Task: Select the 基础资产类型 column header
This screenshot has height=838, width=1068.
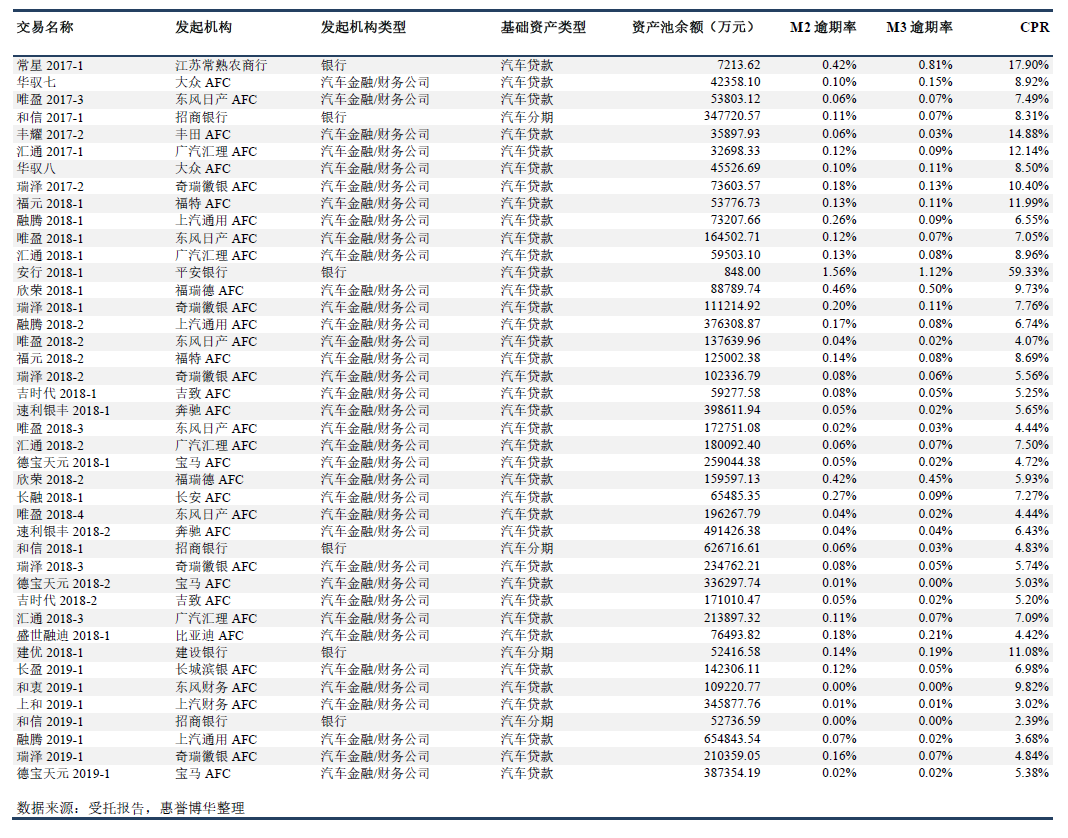Action: pos(543,27)
